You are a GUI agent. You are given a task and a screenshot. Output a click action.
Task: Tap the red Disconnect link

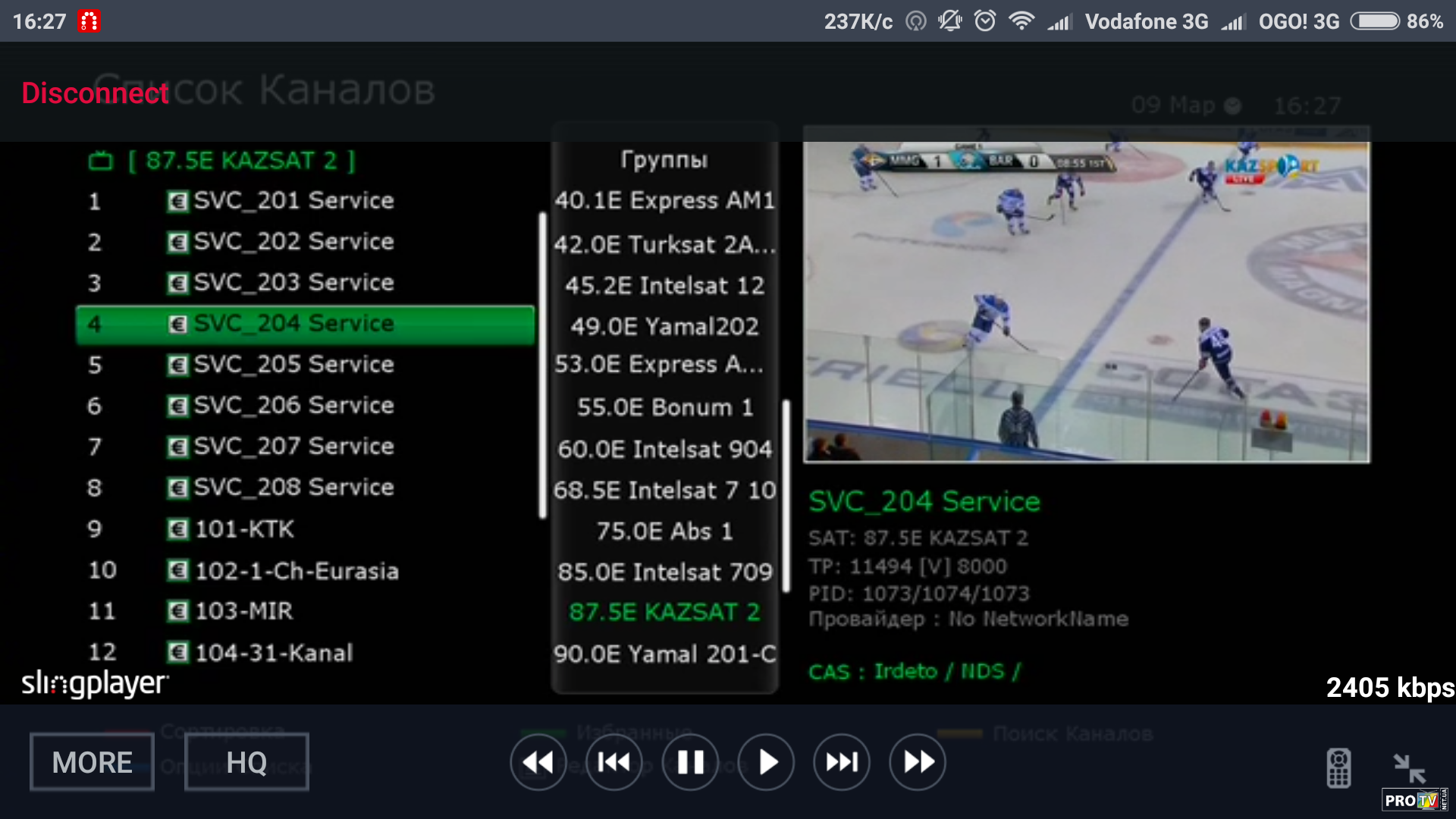coord(95,93)
